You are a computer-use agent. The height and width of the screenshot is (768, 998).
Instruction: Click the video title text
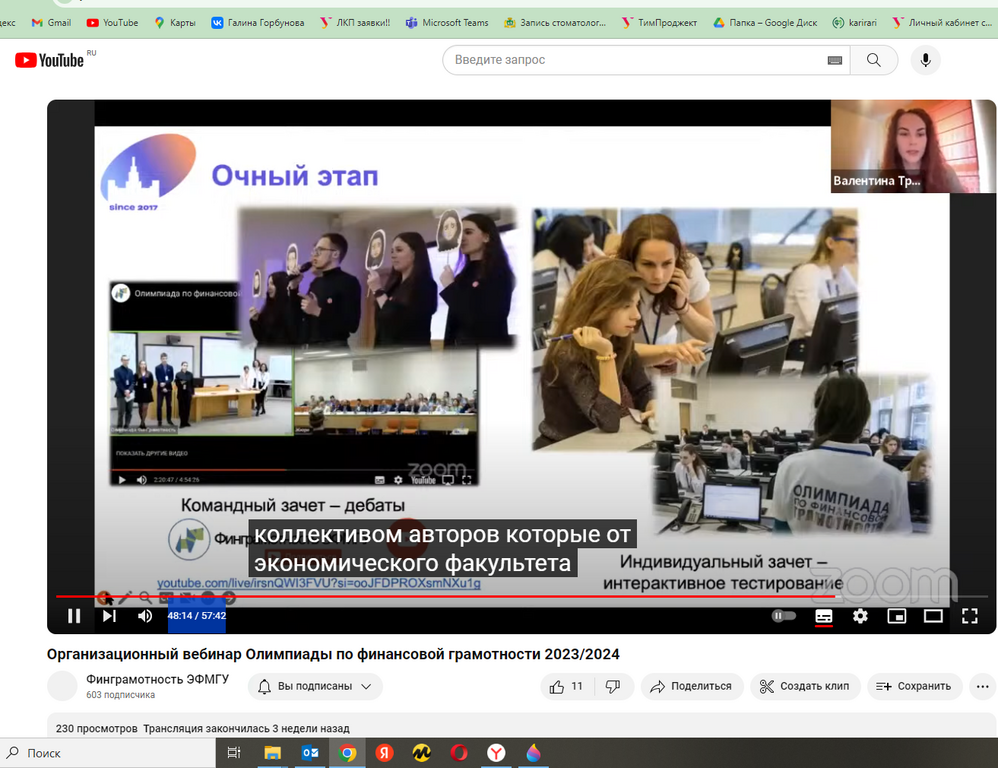tap(333, 654)
